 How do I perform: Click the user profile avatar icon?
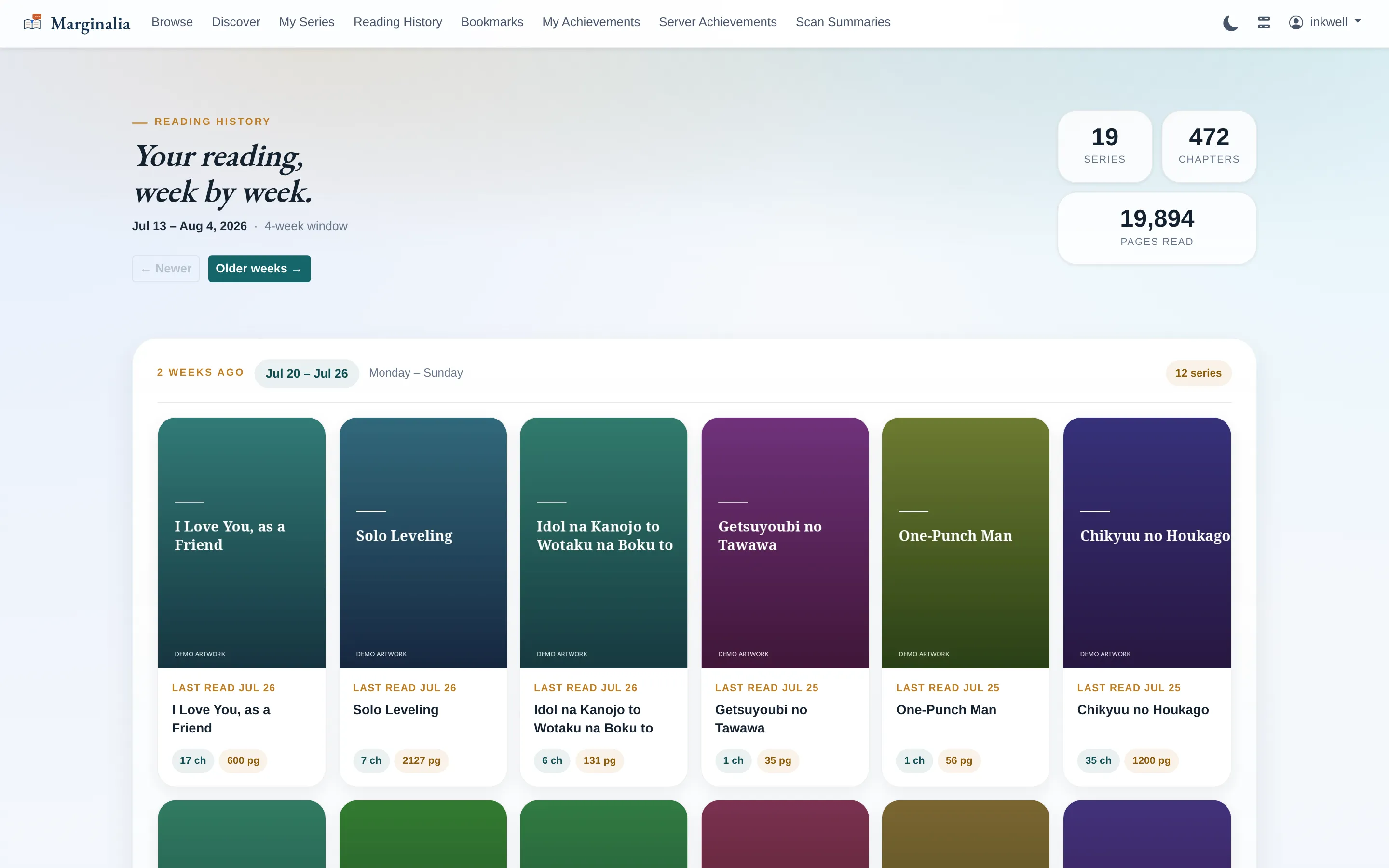coord(1295,22)
